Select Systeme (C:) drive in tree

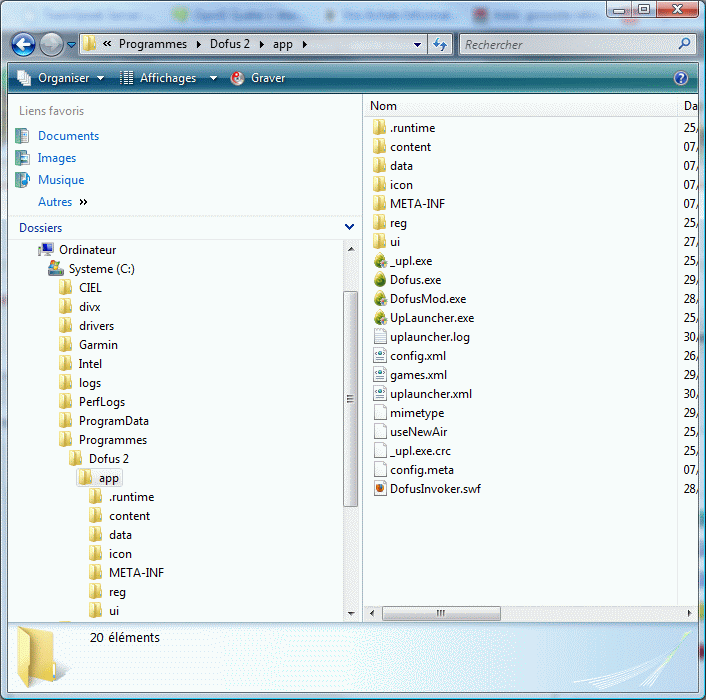point(101,269)
